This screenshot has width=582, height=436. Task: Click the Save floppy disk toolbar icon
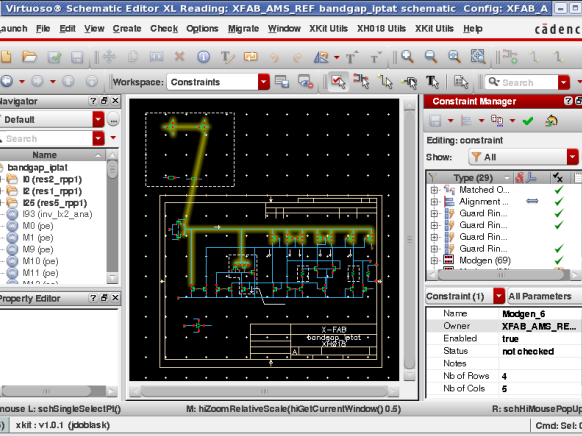(77, 57)
